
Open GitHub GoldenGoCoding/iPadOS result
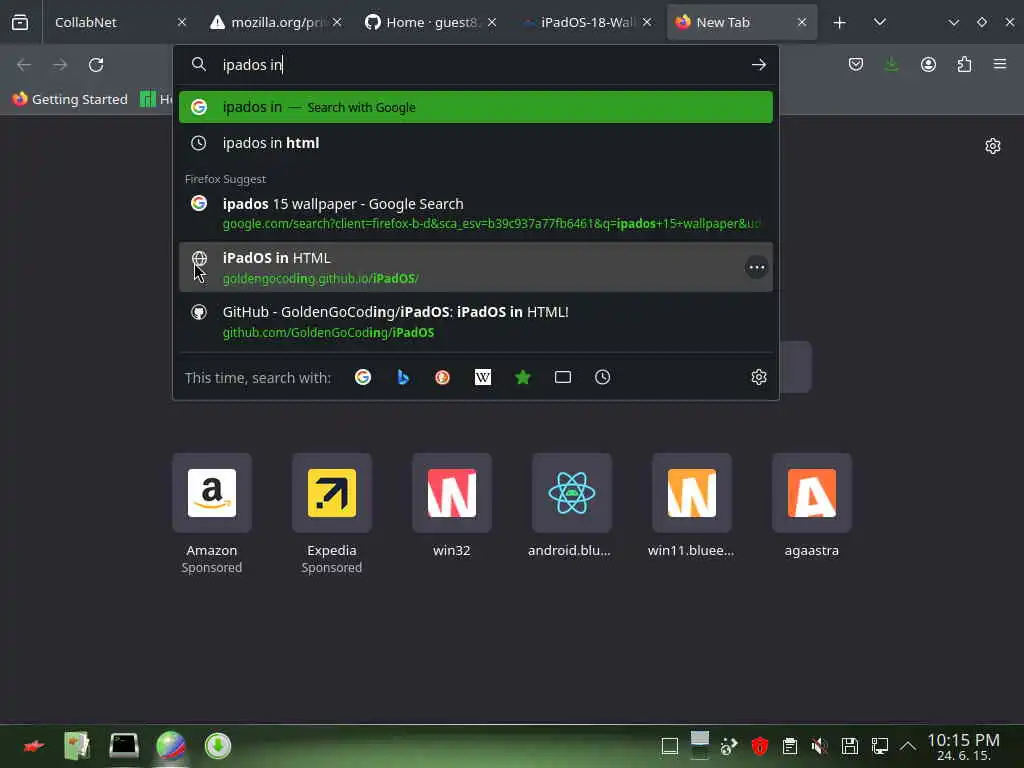pyautogui.click(x=475, y=321)
